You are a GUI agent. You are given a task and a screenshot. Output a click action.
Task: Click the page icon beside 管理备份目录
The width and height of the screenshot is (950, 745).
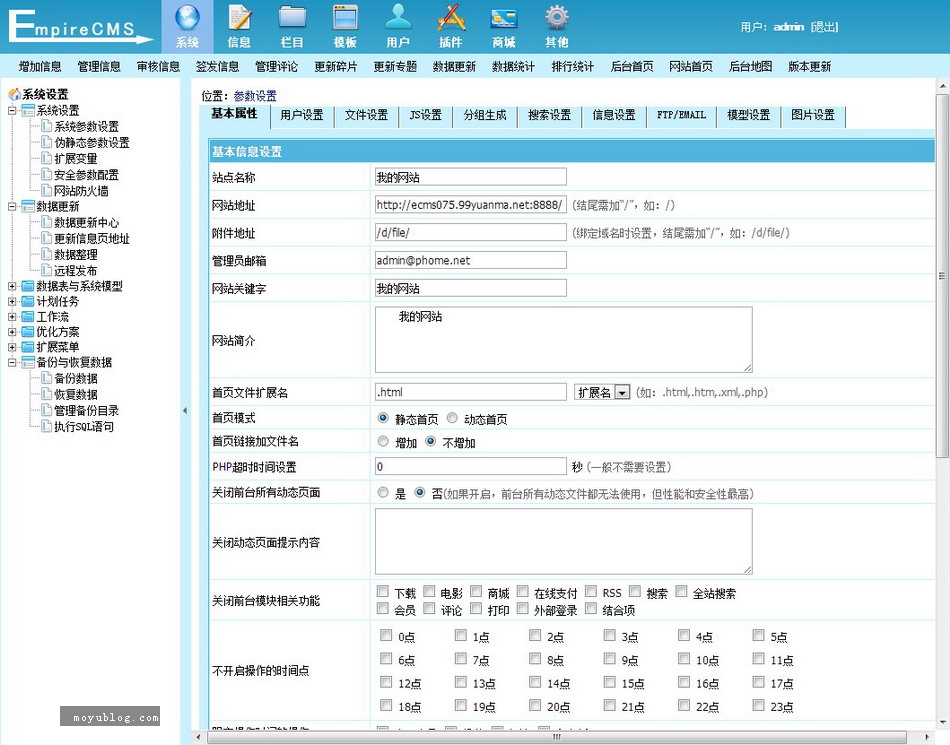(47, 410)
